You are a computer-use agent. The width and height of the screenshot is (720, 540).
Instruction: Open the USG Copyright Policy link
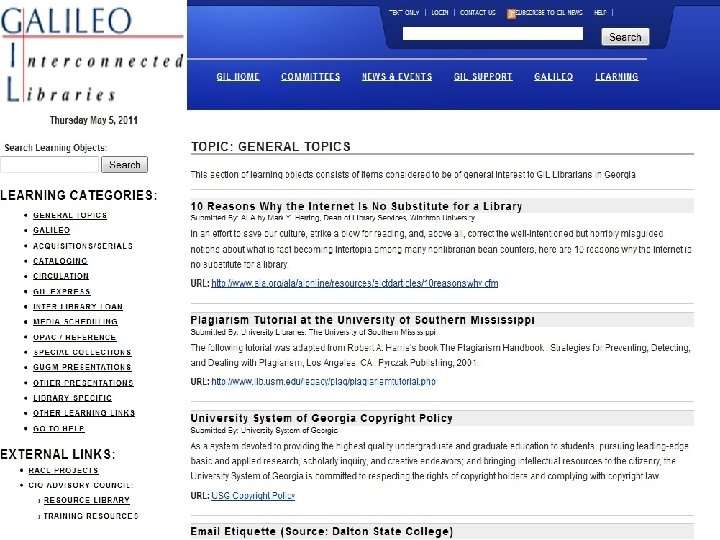click(253, 495)
